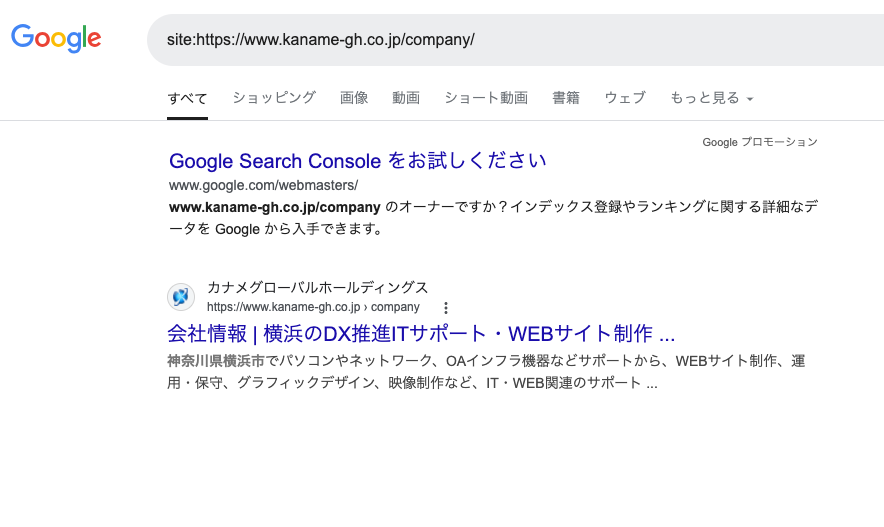
Task: Click the www.google.com/webmasters/ URL text
Action: click(x=263, y=185)
